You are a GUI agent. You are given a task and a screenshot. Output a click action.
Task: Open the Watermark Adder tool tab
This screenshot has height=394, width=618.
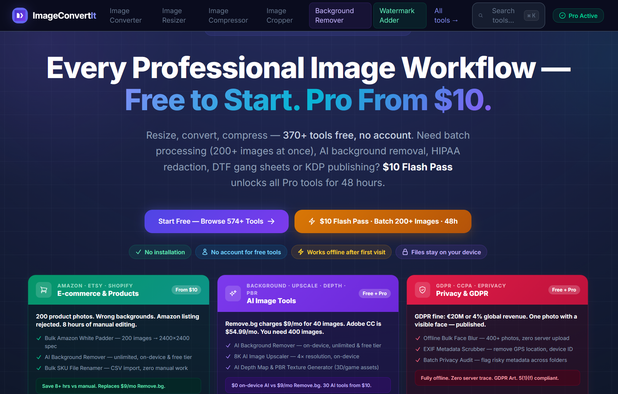(x=400, y=16)
